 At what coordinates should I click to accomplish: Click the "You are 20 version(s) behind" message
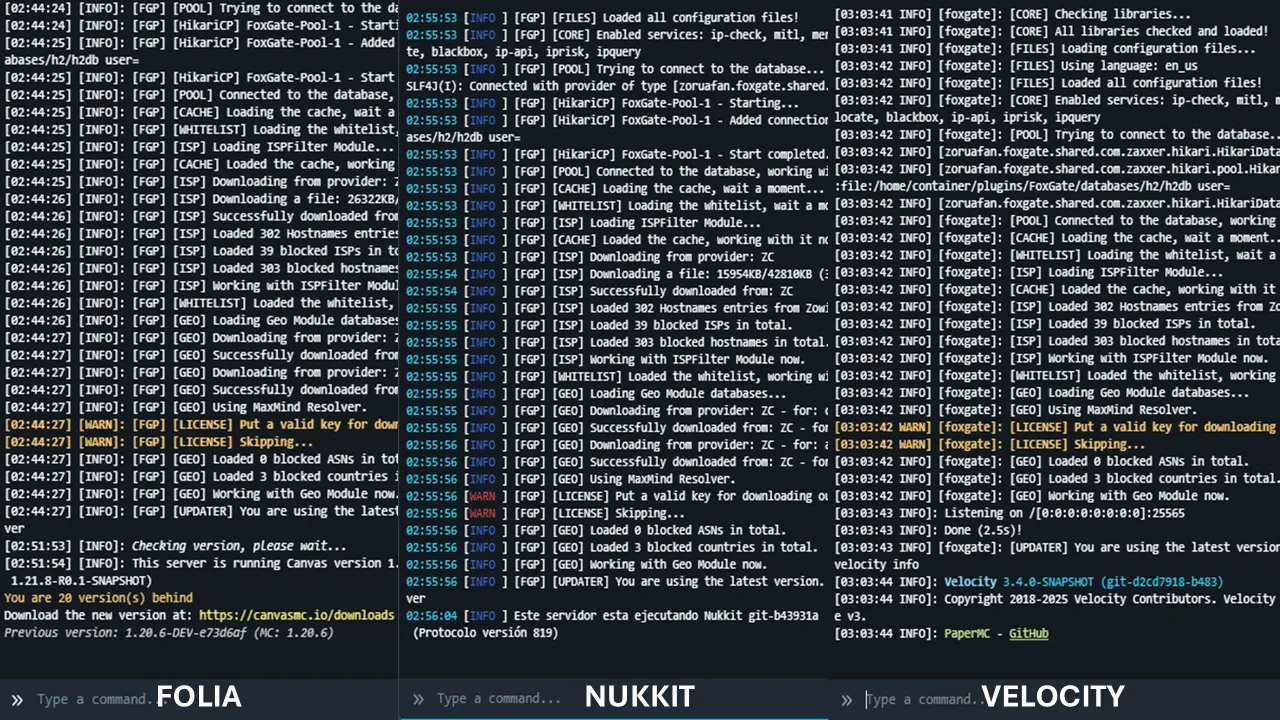point(98,598)
